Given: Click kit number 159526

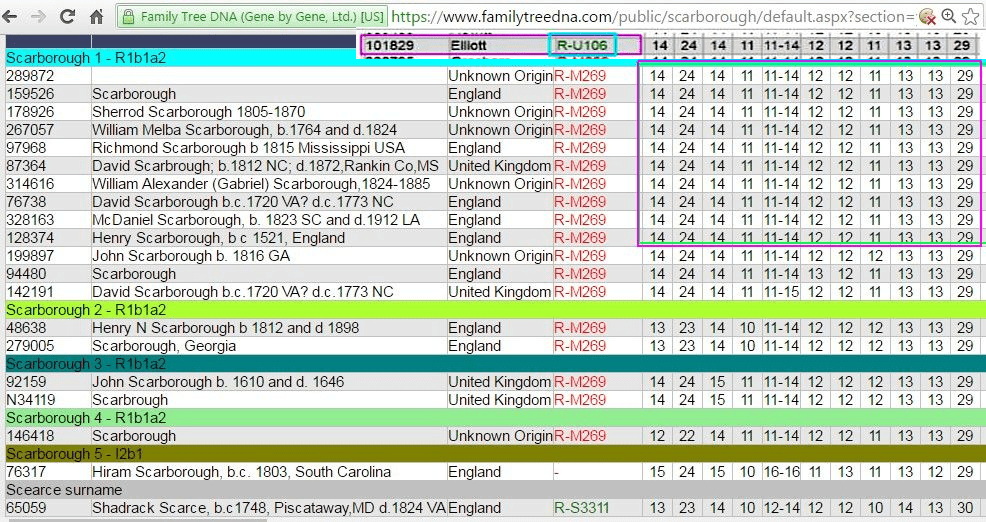Looking at the screenshot, I should pyautogui.click(x=30, y=94).
